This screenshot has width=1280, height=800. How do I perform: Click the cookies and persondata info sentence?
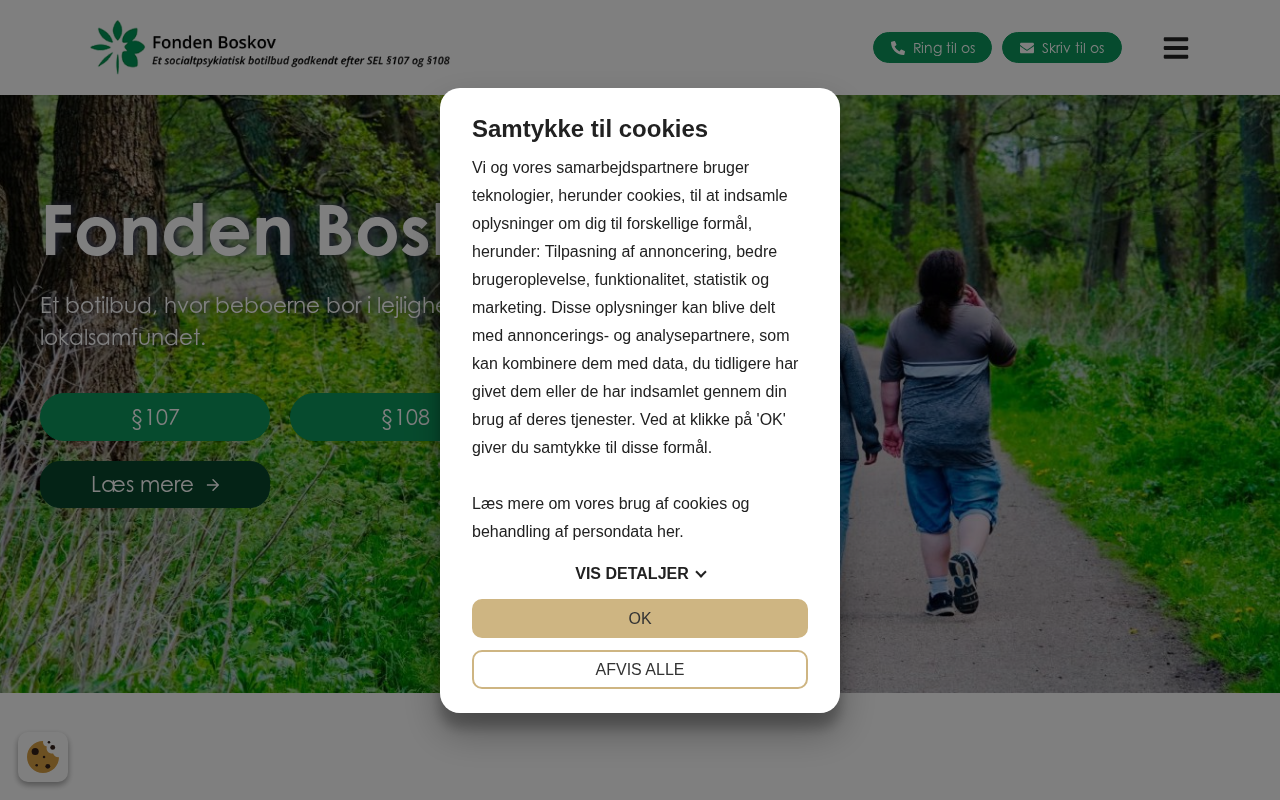(610, 517)
